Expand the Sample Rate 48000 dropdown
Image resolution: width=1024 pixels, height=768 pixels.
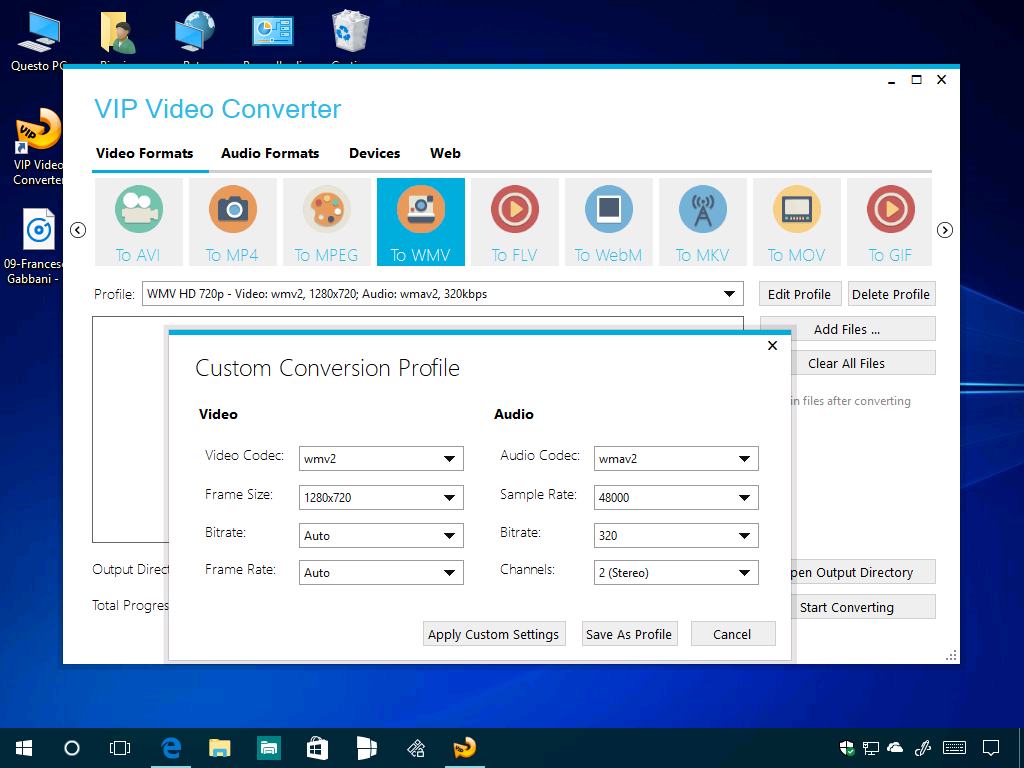tap(676, 498)
